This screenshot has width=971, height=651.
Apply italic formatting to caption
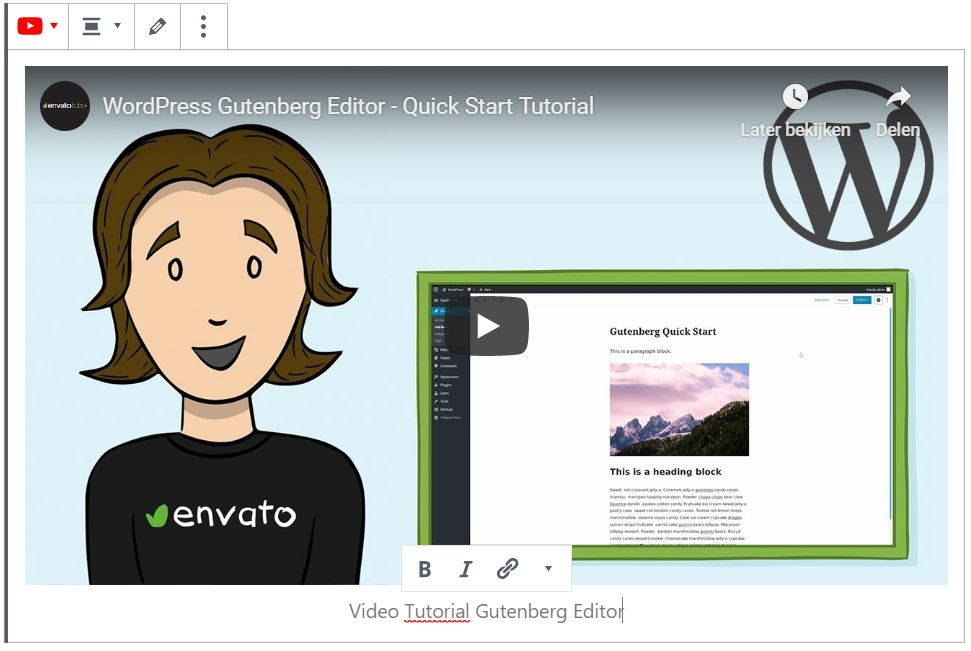click(x=466, y=569)
